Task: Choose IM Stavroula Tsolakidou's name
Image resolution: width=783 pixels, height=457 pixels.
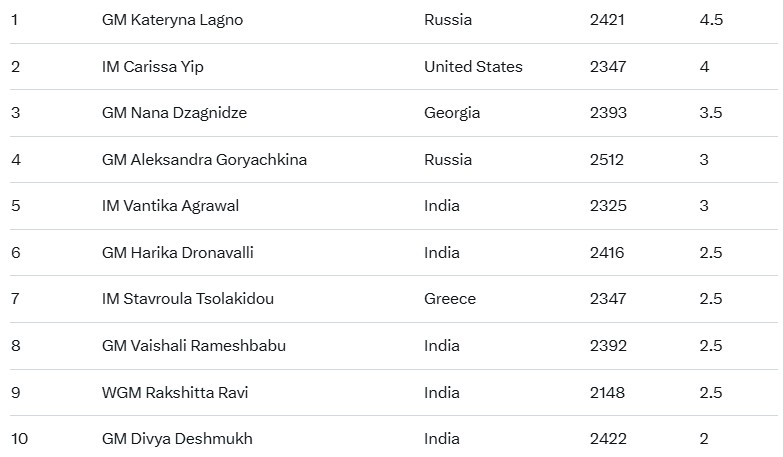Action: (188, 299)
